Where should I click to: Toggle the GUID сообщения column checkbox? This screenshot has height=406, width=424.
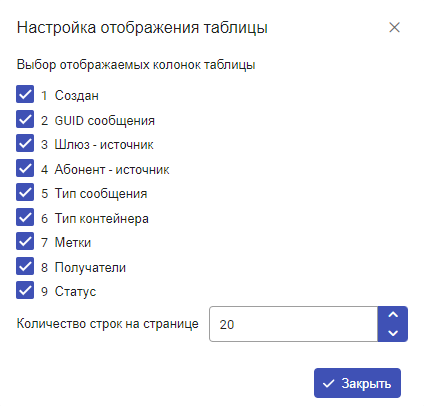pos(25,119)
